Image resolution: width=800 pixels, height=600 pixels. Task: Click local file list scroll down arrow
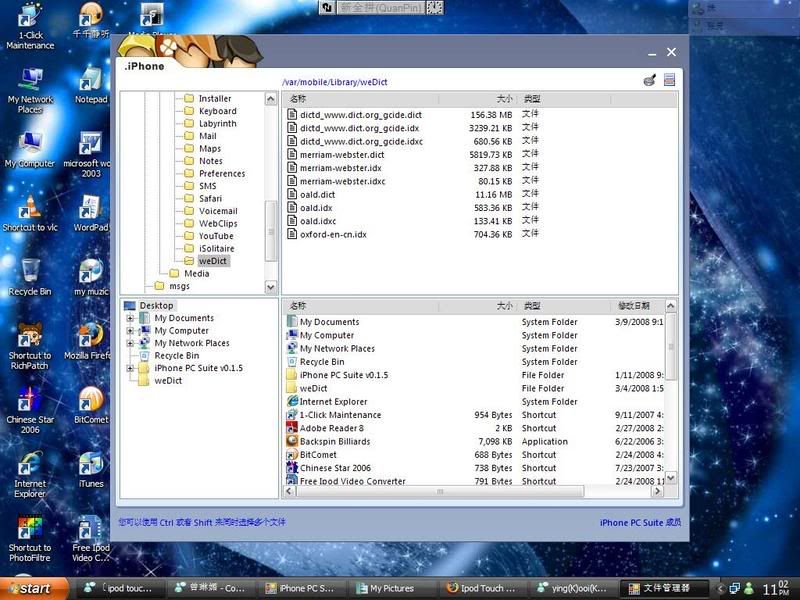tap(671, 478)
